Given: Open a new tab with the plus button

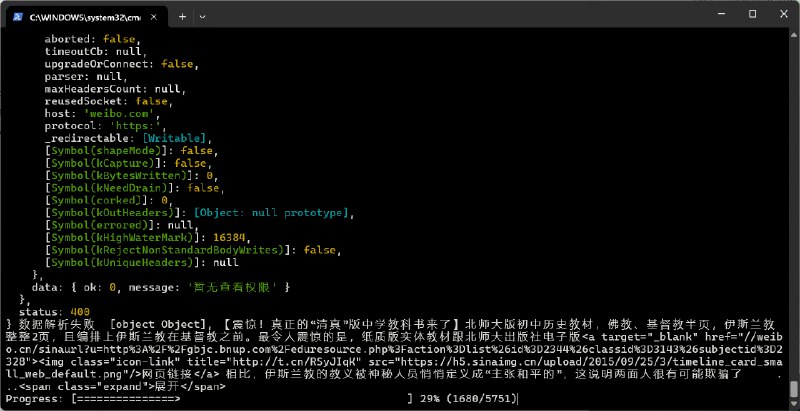Looking at the screenshot, I should click(x=182, y=17).
